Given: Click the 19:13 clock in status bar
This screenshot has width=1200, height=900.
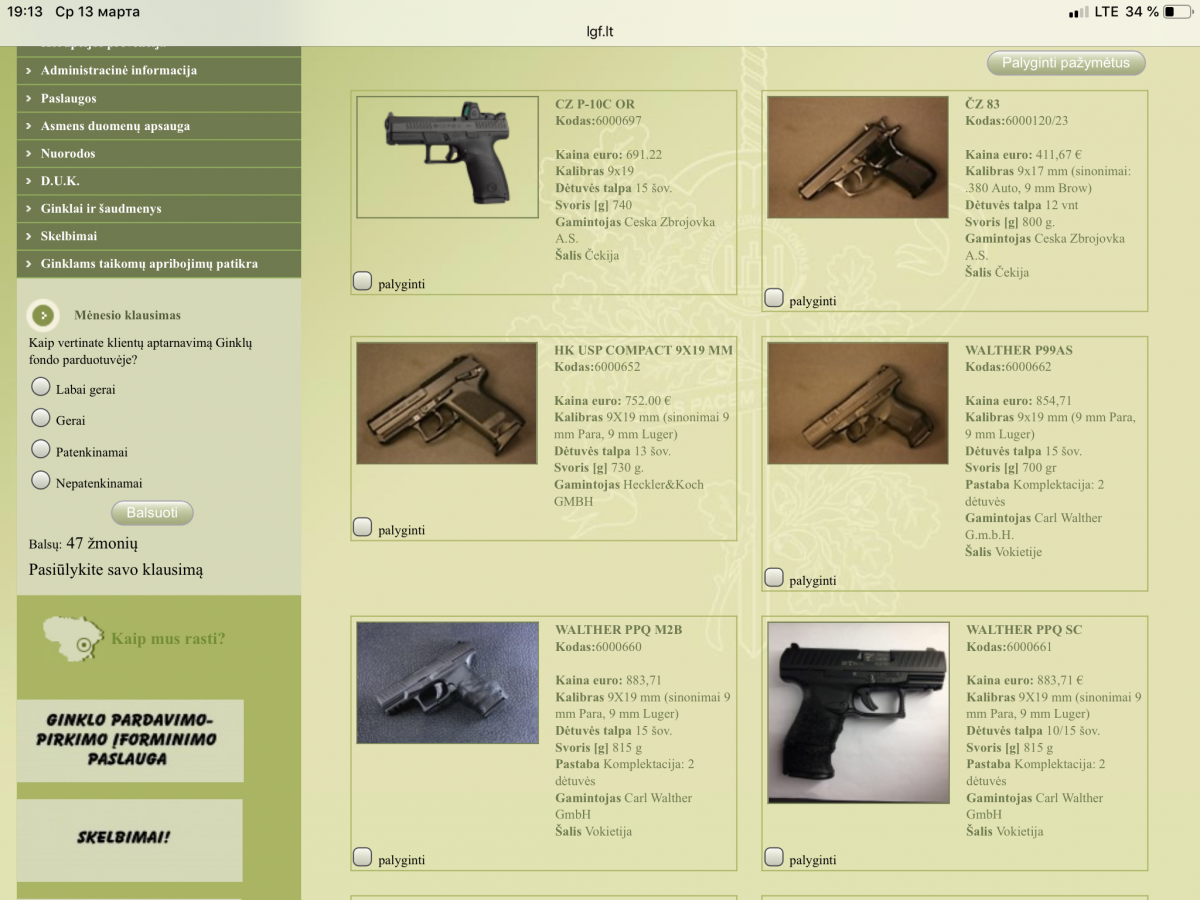Looking at the screenshot, I should pyautogui.click(x=25, y=12).
